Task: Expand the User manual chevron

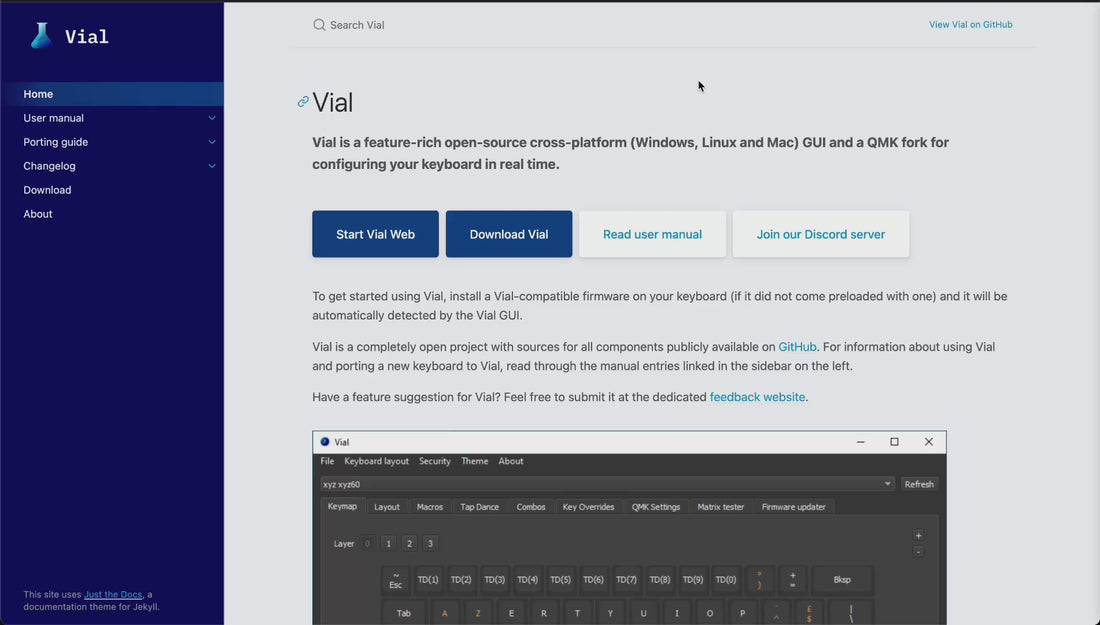Action: (x=212, y=118)
